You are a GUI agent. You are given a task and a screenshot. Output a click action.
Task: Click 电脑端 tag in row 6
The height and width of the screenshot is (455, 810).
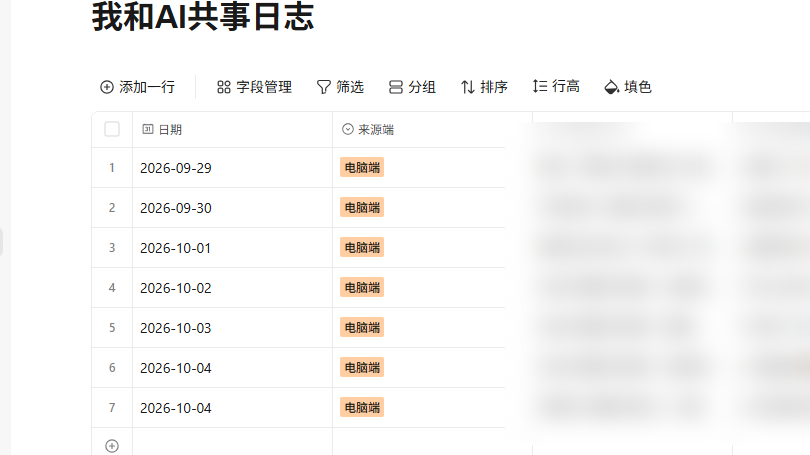362,367
